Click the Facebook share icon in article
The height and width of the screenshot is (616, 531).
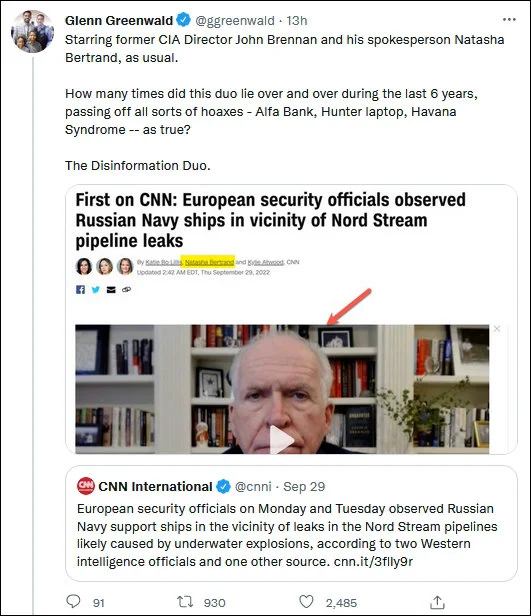[80, 290]
